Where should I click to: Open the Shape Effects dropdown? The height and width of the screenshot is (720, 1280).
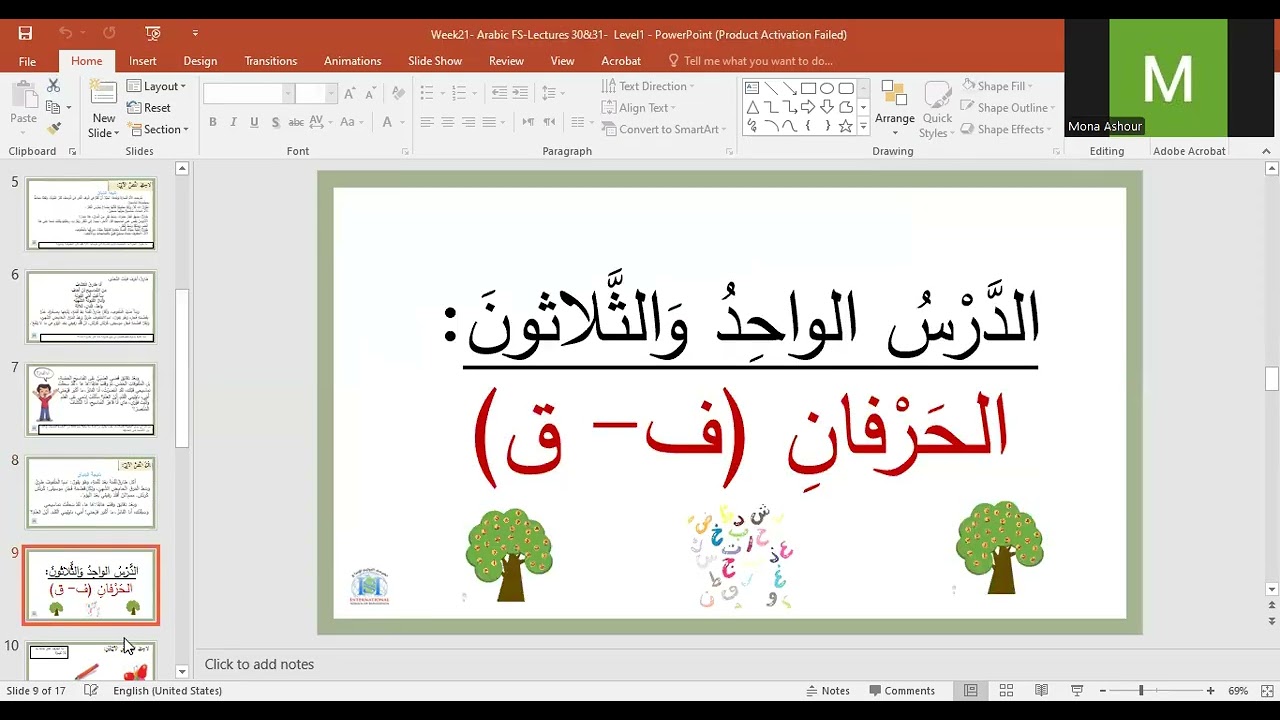point(1006,129)
